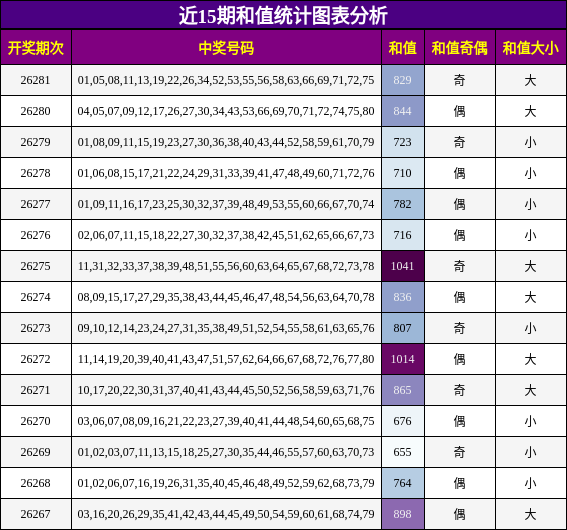The image size is (567, 530).
Task: Click 大 in row 26272
Action: 530,359
